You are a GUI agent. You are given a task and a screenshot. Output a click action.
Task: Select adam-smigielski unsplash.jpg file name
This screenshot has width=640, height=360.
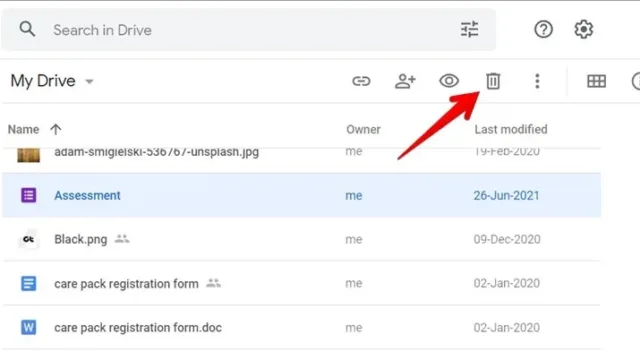[156, 153]
